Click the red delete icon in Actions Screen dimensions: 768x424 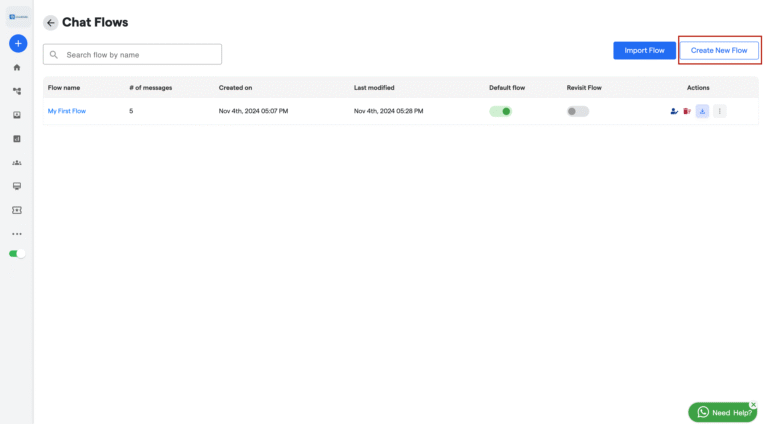point(687,111)
